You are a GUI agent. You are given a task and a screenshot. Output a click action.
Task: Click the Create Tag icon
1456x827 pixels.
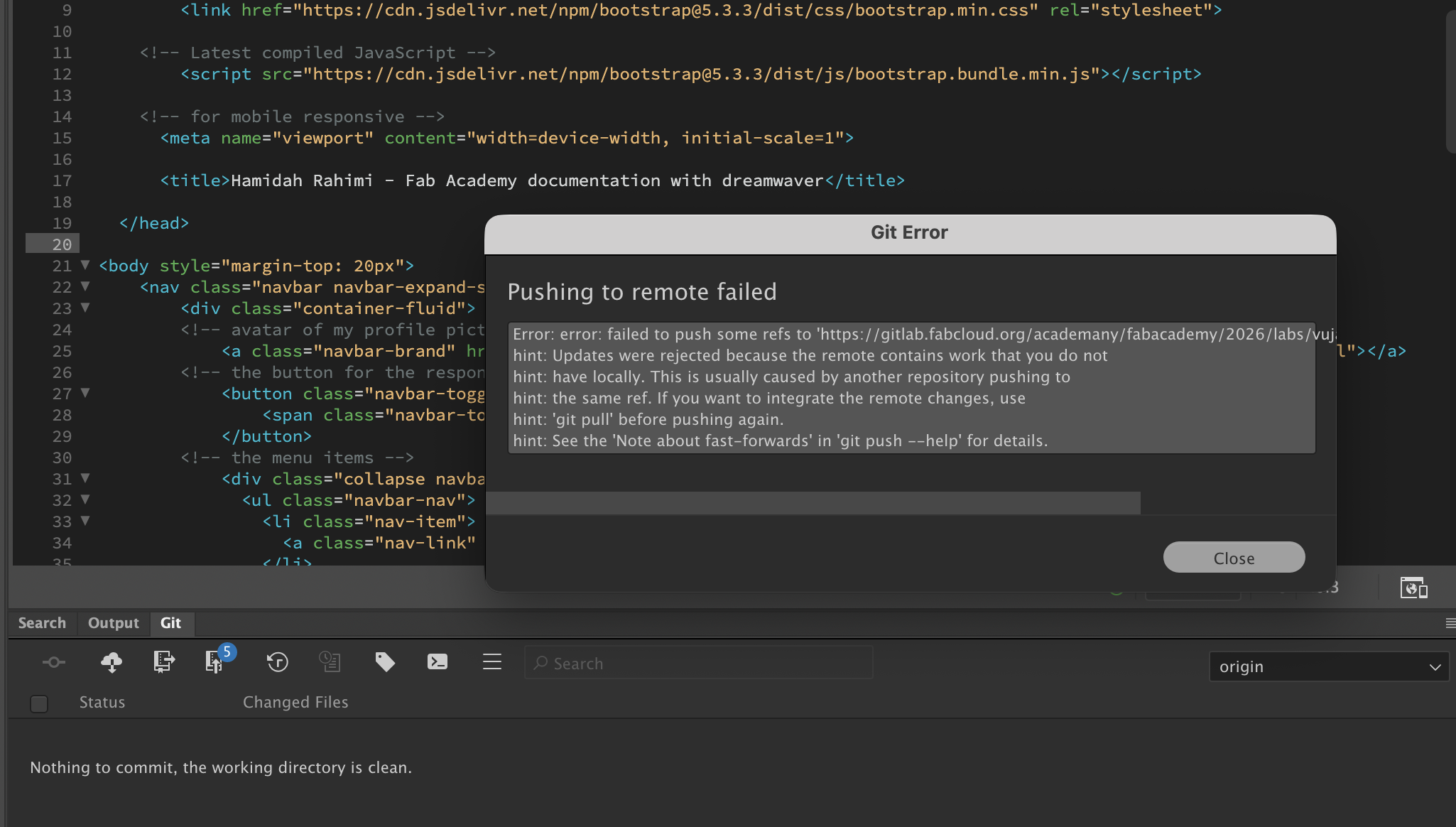[385, 662]
